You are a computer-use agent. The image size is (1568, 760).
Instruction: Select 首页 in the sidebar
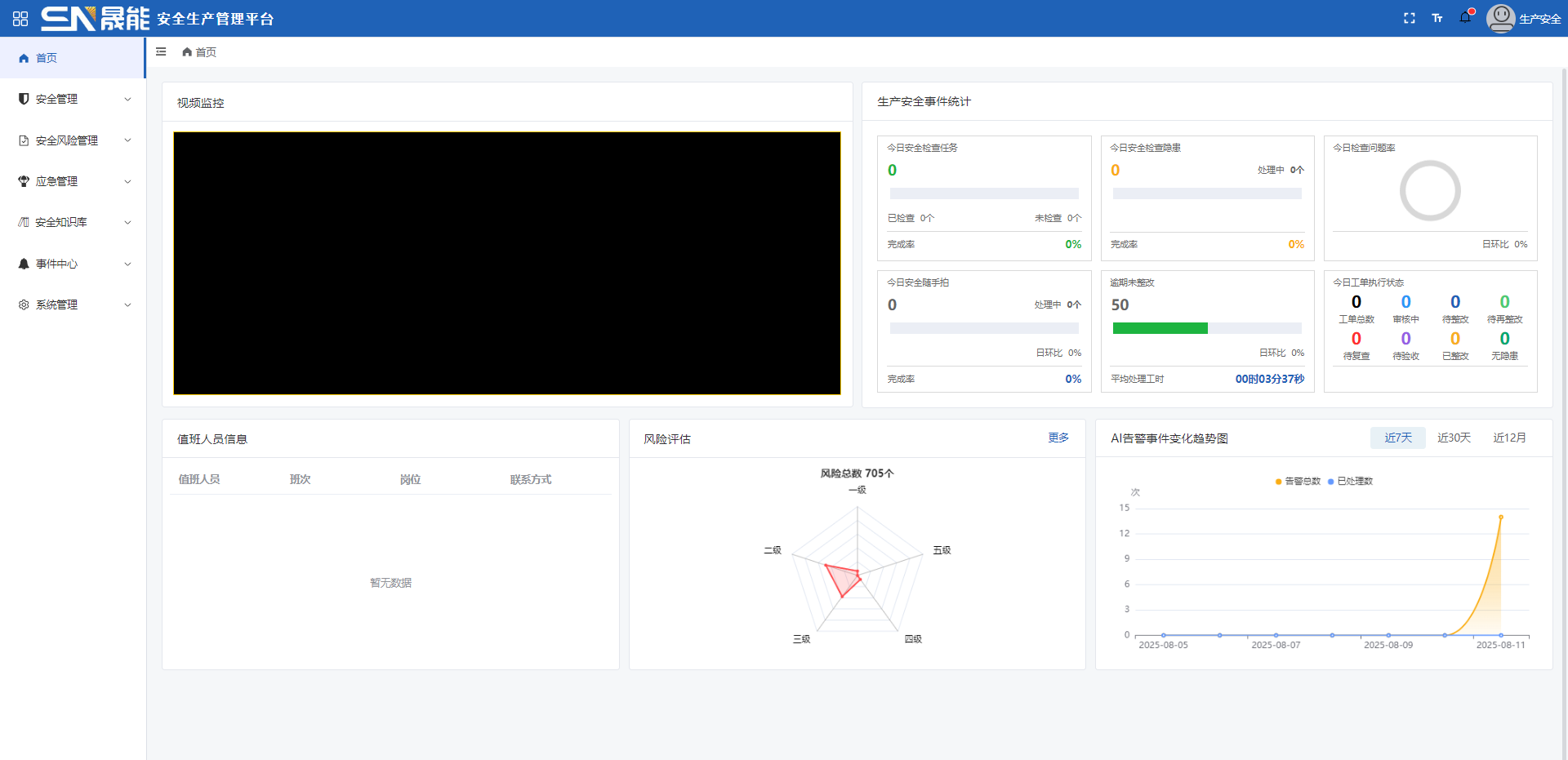click(x=73, y=58)
